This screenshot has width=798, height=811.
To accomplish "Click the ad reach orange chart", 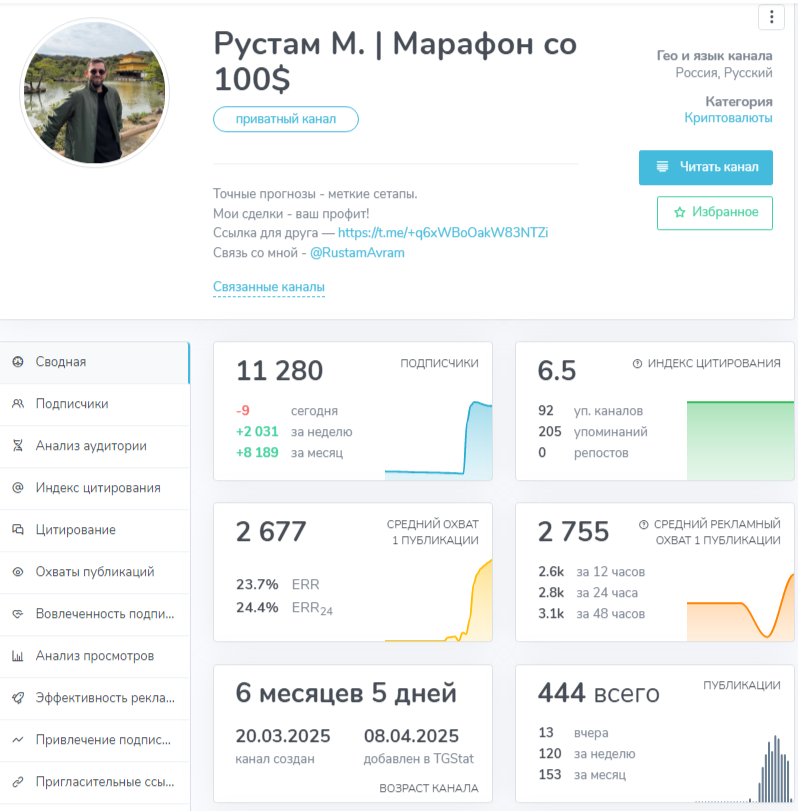I will [x=741, y=607].
